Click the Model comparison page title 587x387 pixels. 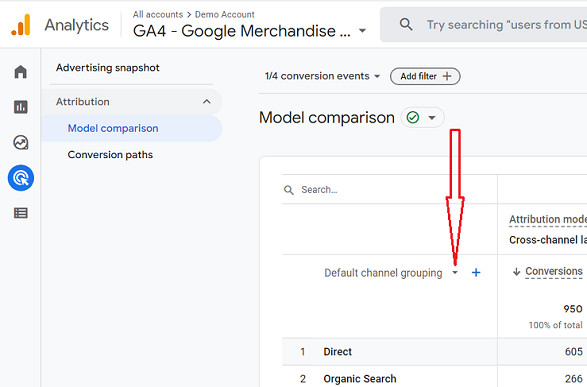[x=327, y=118]
